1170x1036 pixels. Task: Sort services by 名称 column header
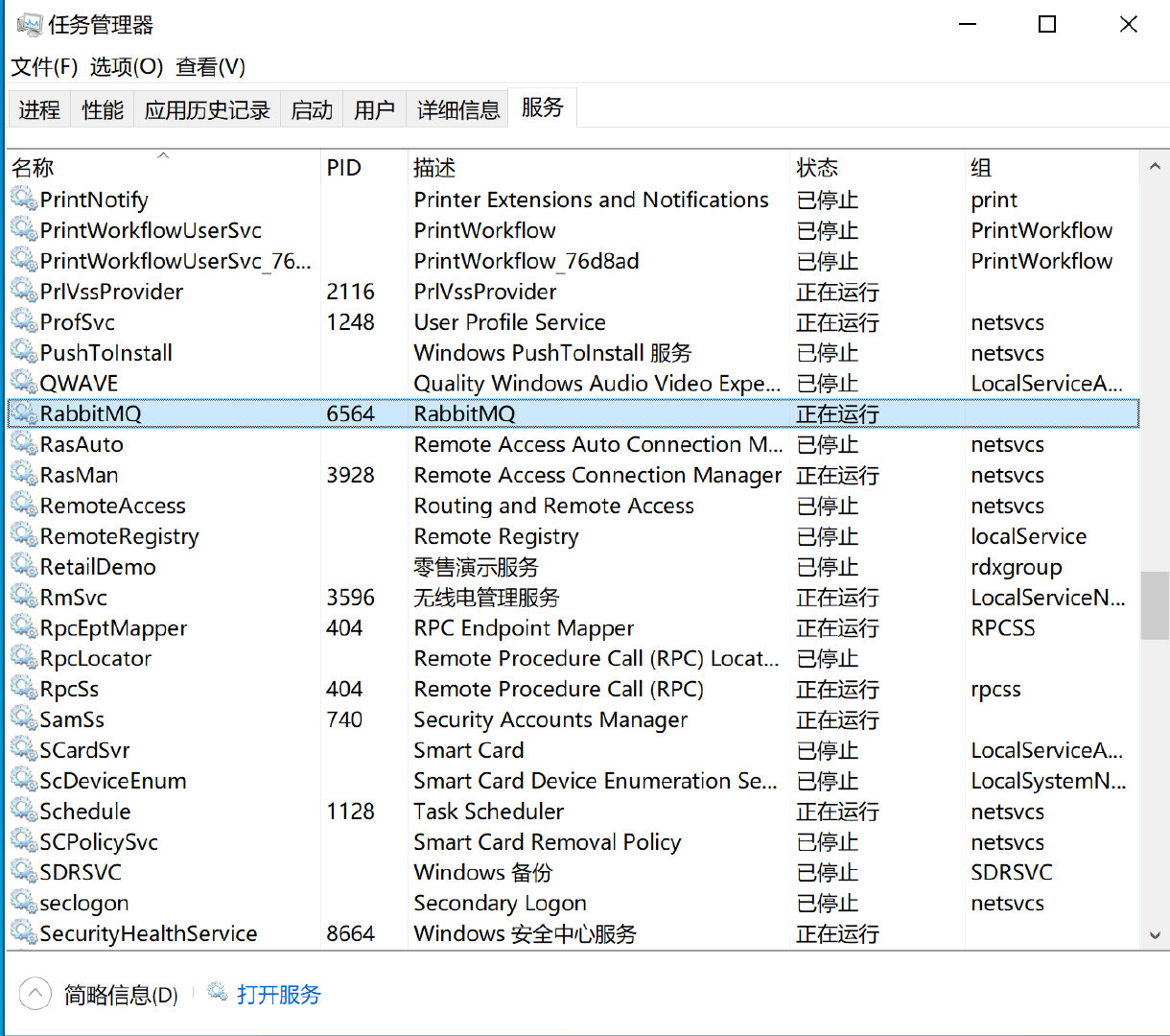click(x=163, y=168)
